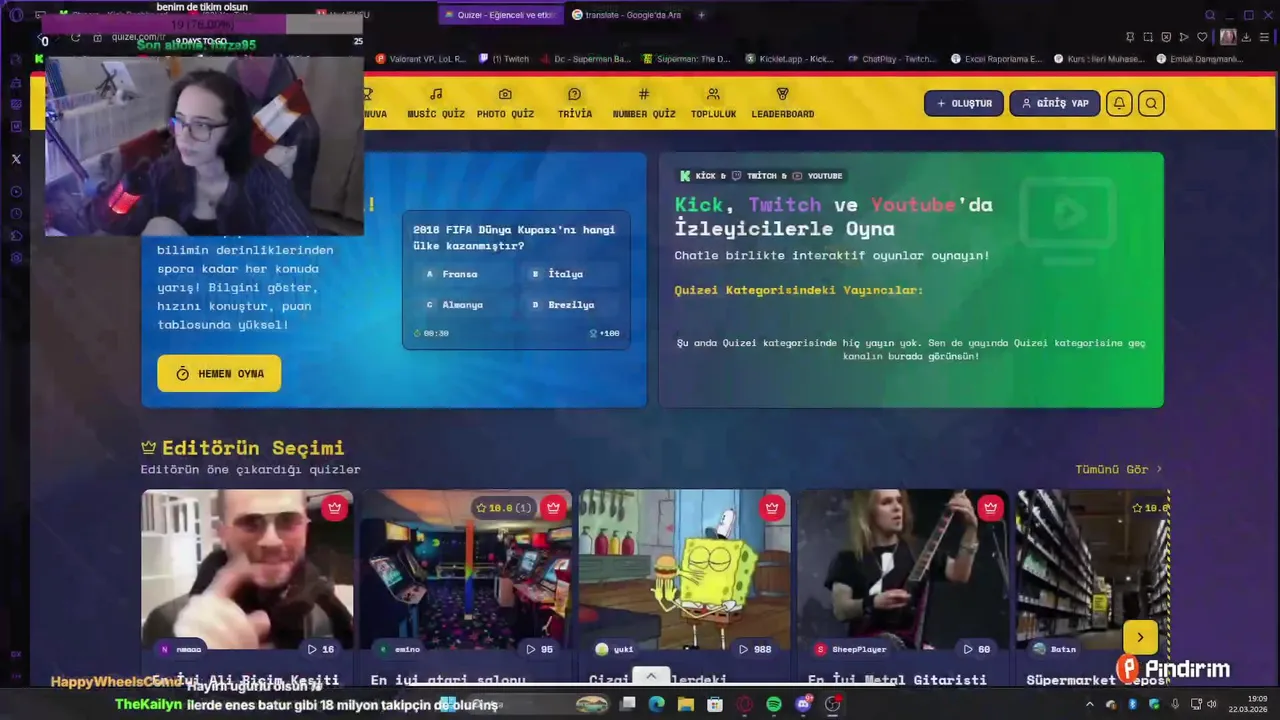
Task: Switch to the Quizei browser tab
Action: 499,15
